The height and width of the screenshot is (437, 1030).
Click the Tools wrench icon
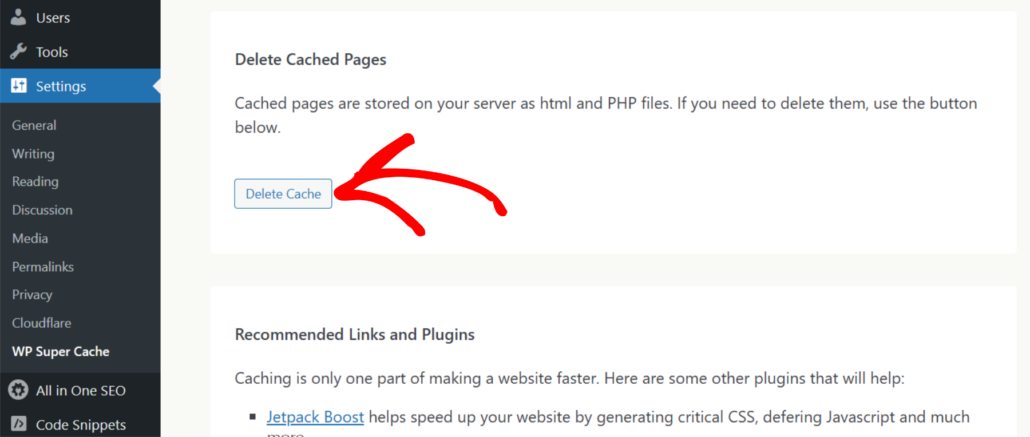19,52
